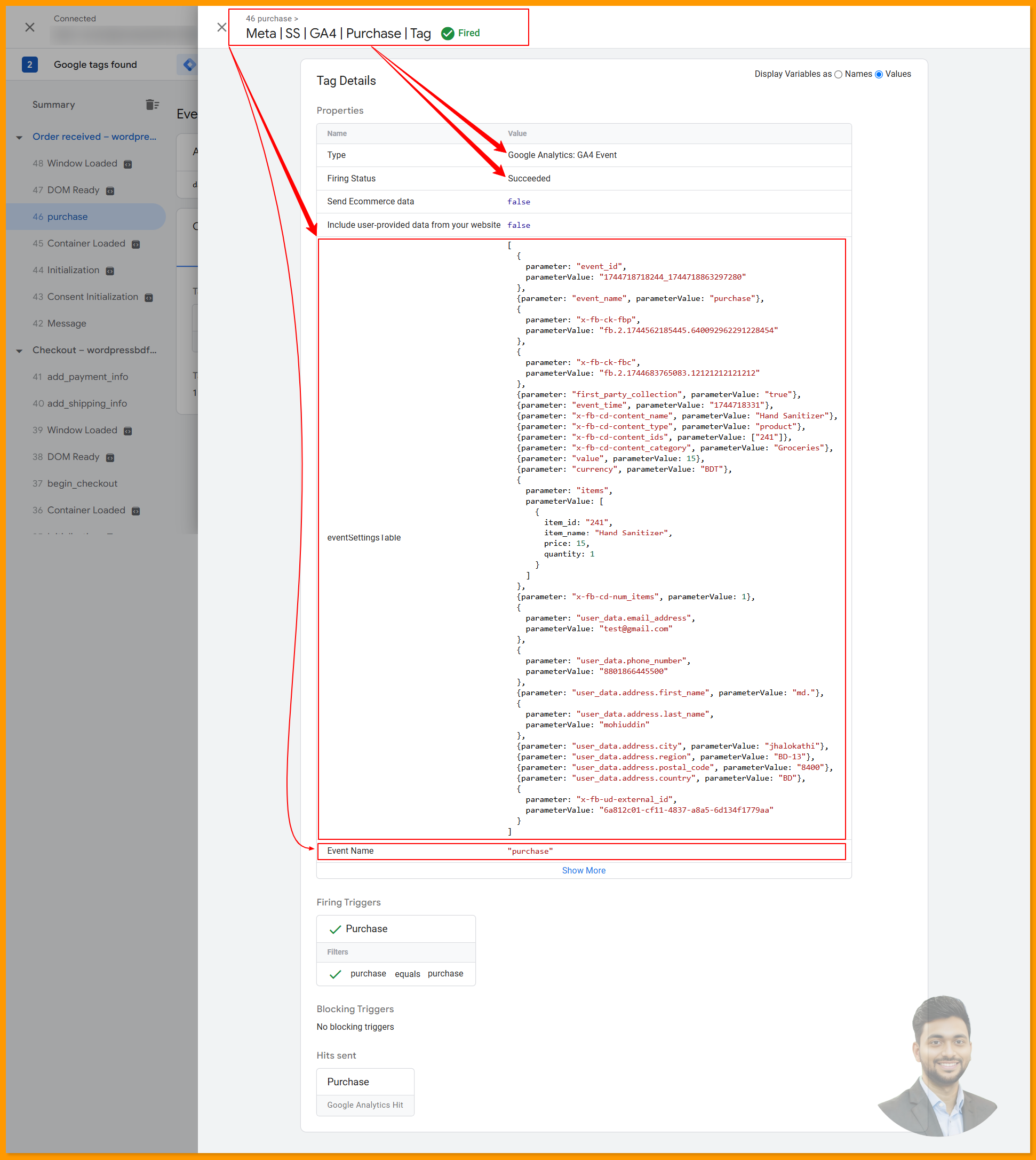Click icon beside 48 Window Loaded
This screenshot has width=1036, height=1160.
point(128,164)
